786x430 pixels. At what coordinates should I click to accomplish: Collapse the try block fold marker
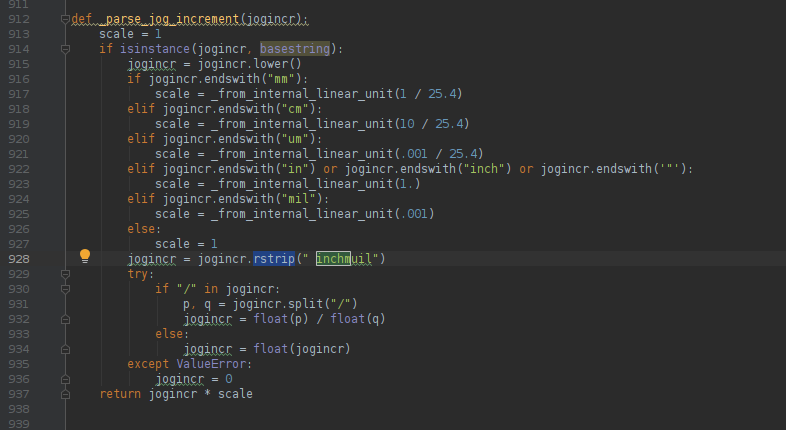[65, 274]
